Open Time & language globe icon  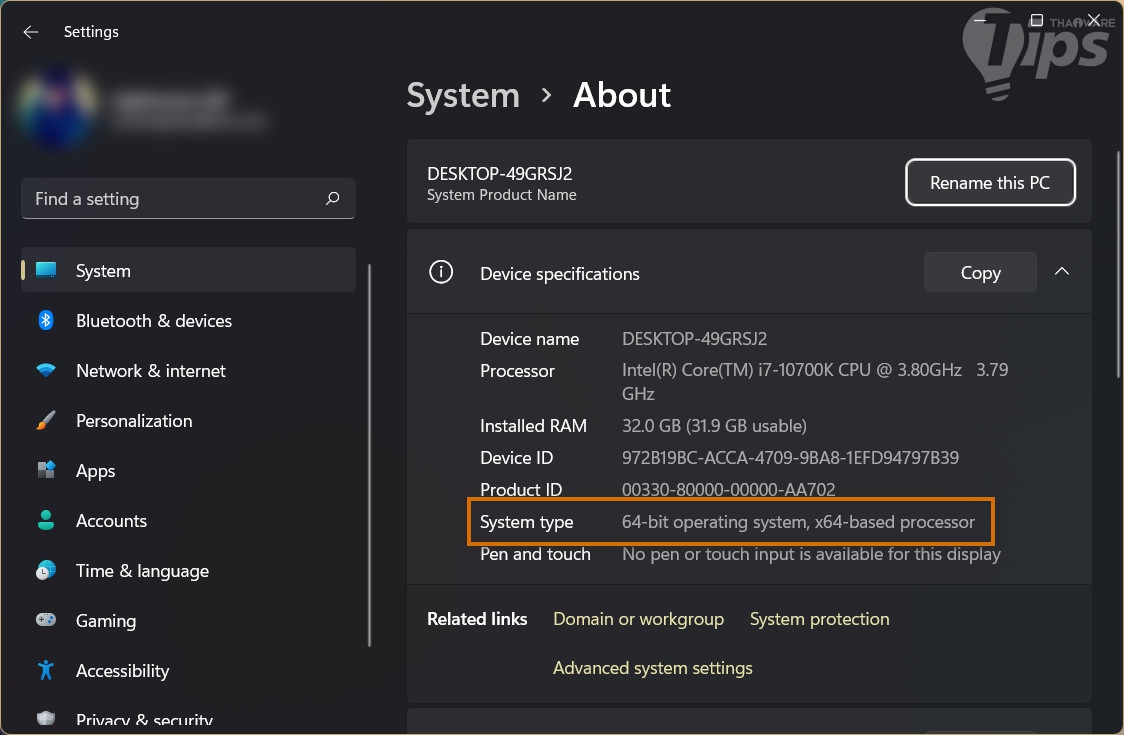pyautogui.click(x=46, y=571)
